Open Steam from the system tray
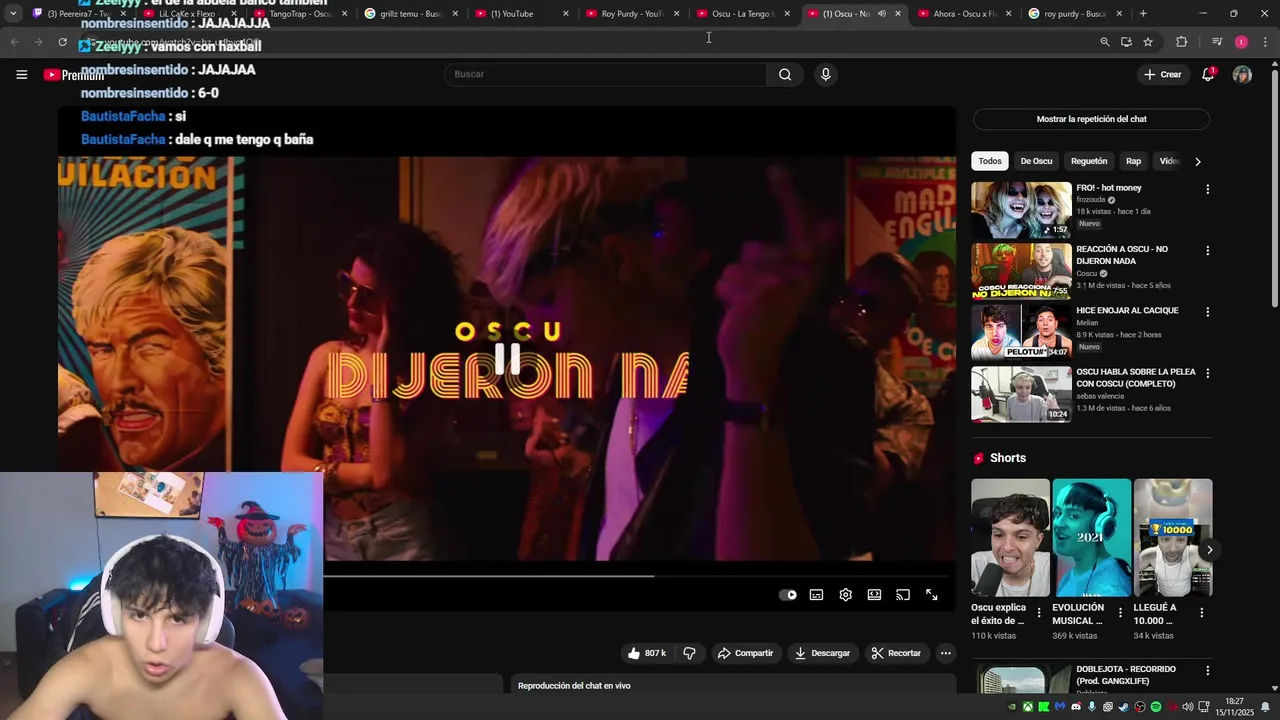 pyautogui.click(x=1124, y=706)
